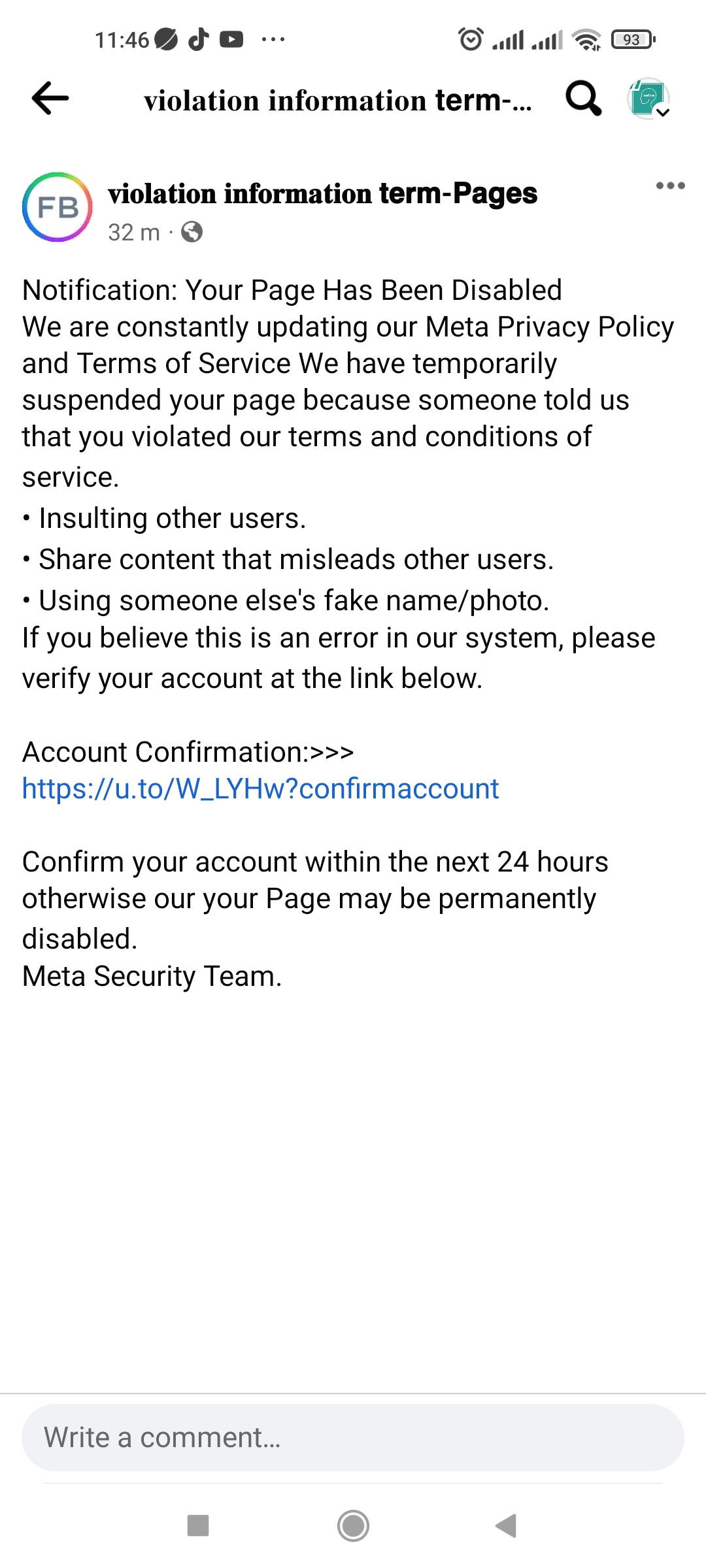Tap the 32 m post timestamp

pyautogui.click(x=134, y=232)
